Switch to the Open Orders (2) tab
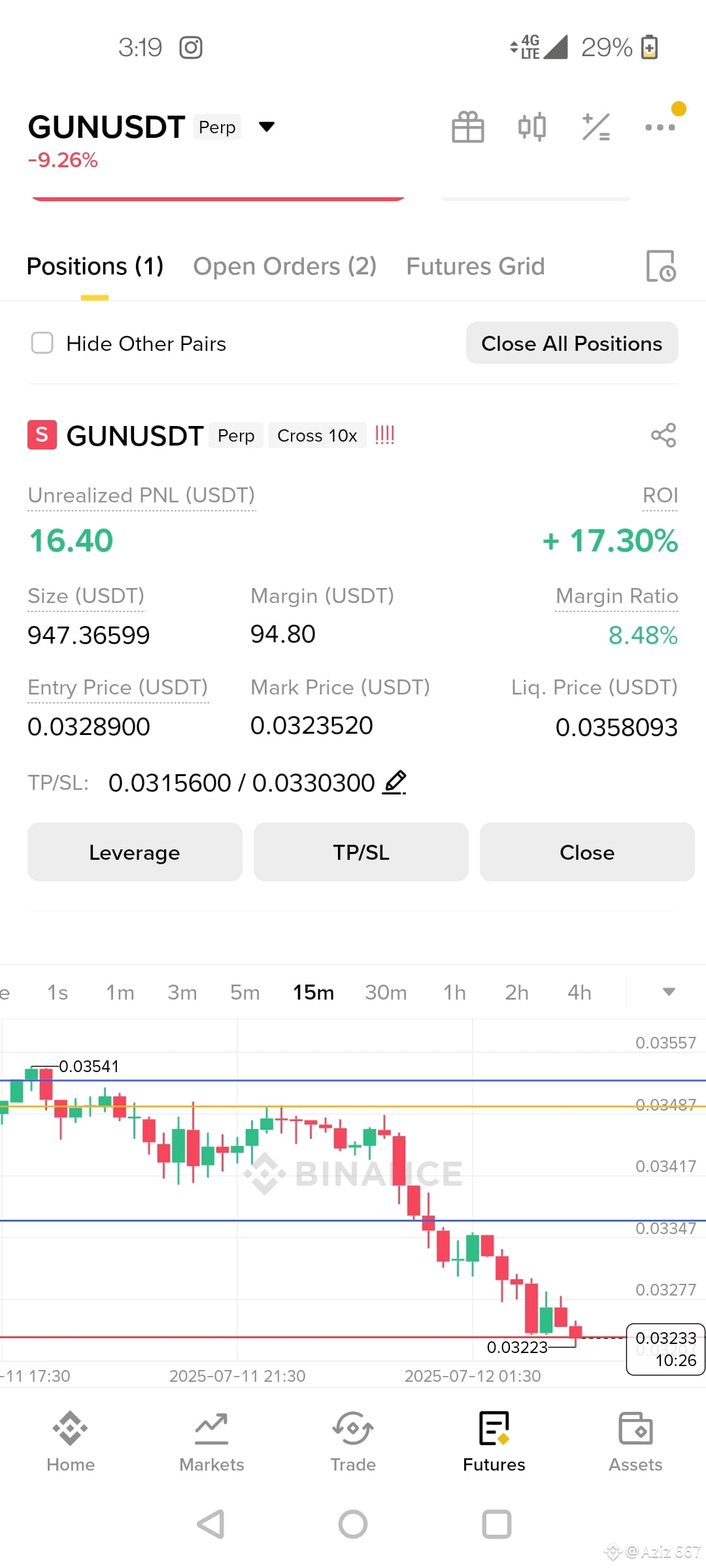The width and height of the screenshot is (706, 1568). click(x=284, y=267)
